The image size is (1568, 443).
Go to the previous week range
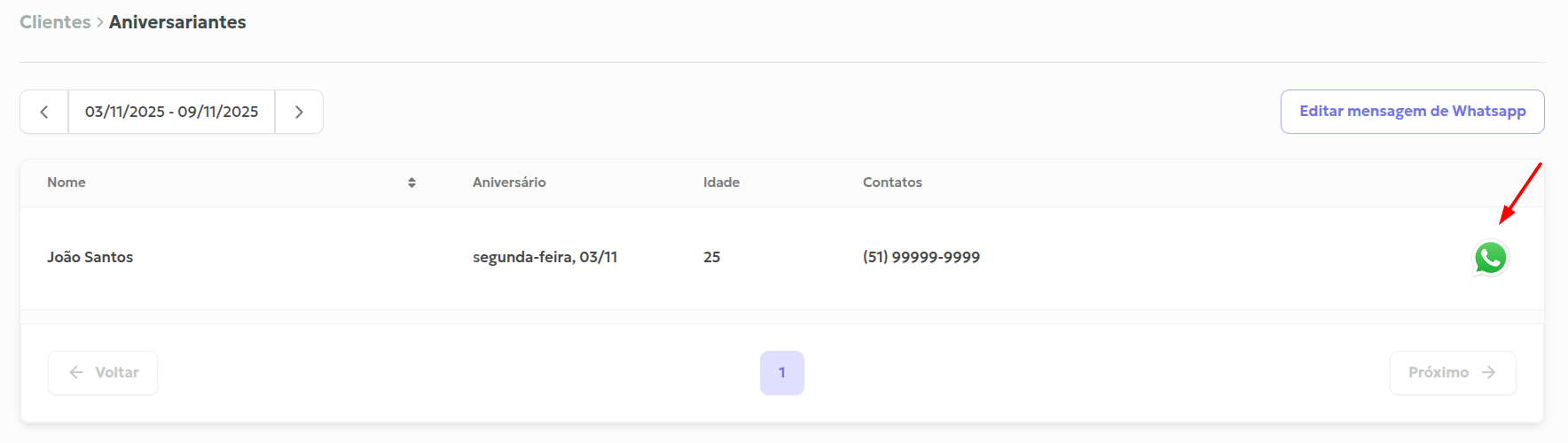(44, 113)
